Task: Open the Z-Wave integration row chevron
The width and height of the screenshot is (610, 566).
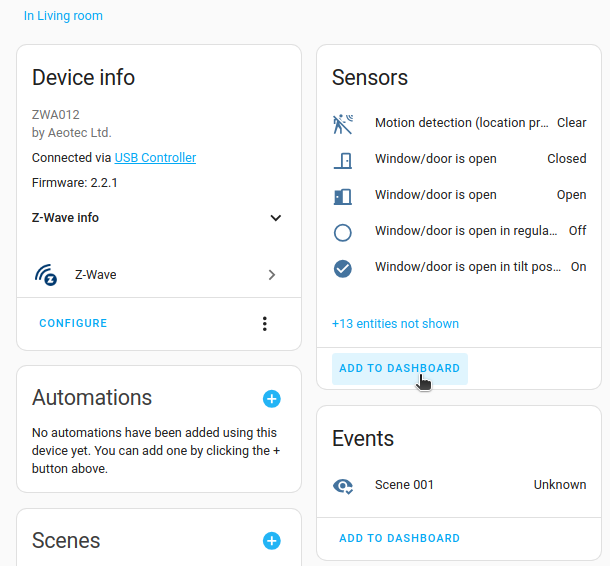Action: pos(271,275)
